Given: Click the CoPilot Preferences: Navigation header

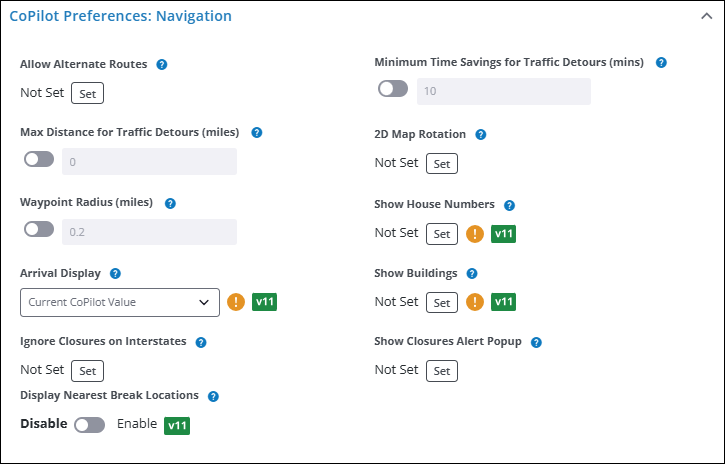Looking at the screenshot, I should (x=120, y=16).
